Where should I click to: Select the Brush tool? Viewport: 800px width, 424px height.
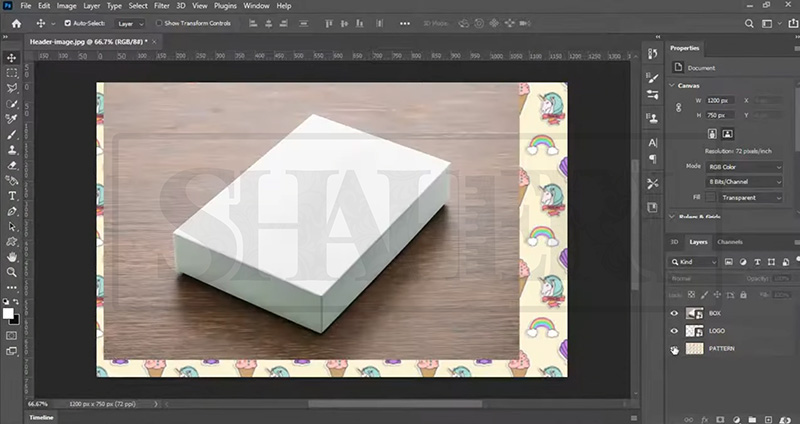(11, 134)
